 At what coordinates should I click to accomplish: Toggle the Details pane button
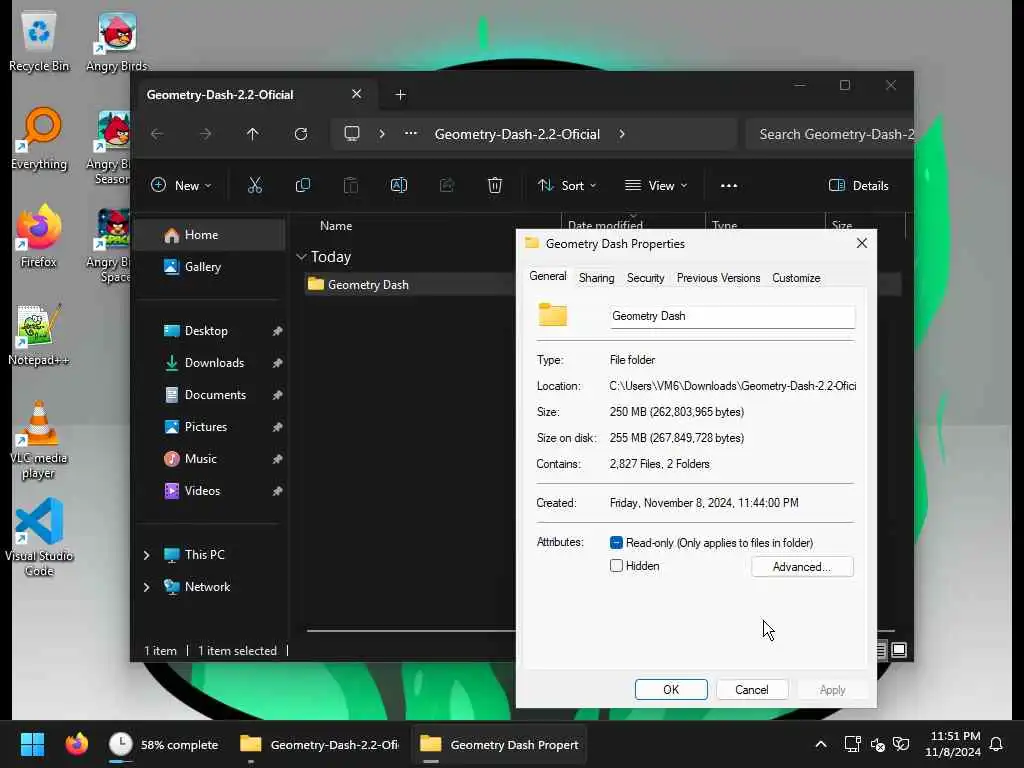coord(859,185)
